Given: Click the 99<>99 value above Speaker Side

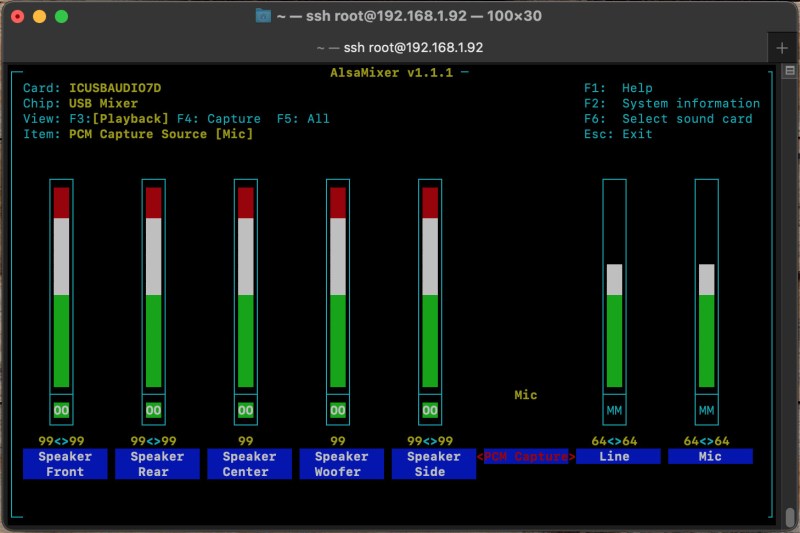Looking at the screenshot, I should pos(430,441).
